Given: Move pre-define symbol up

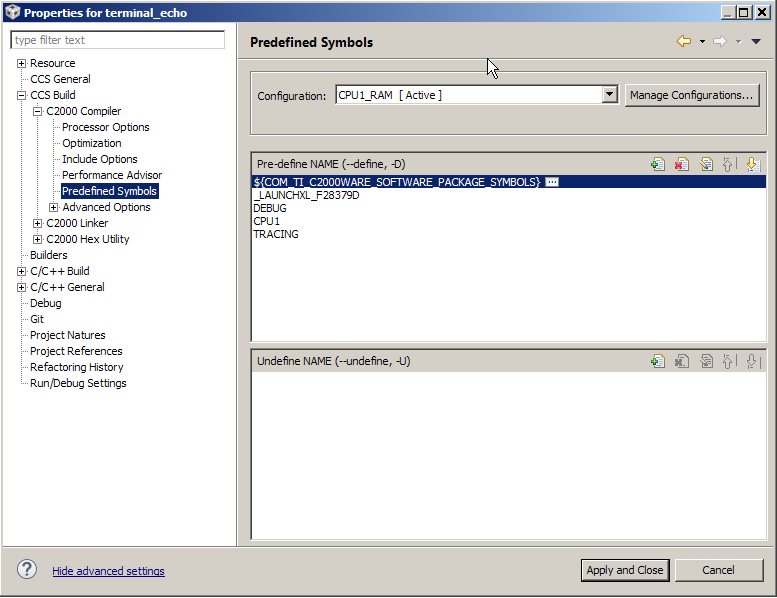Looking at the screenshot, I should [x=729, y=164].
